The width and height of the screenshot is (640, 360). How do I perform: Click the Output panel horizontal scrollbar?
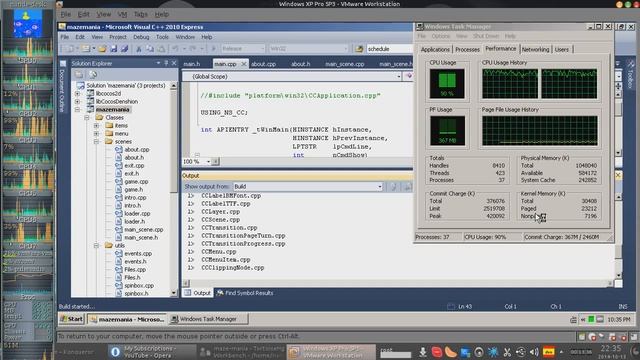(398, 283)
